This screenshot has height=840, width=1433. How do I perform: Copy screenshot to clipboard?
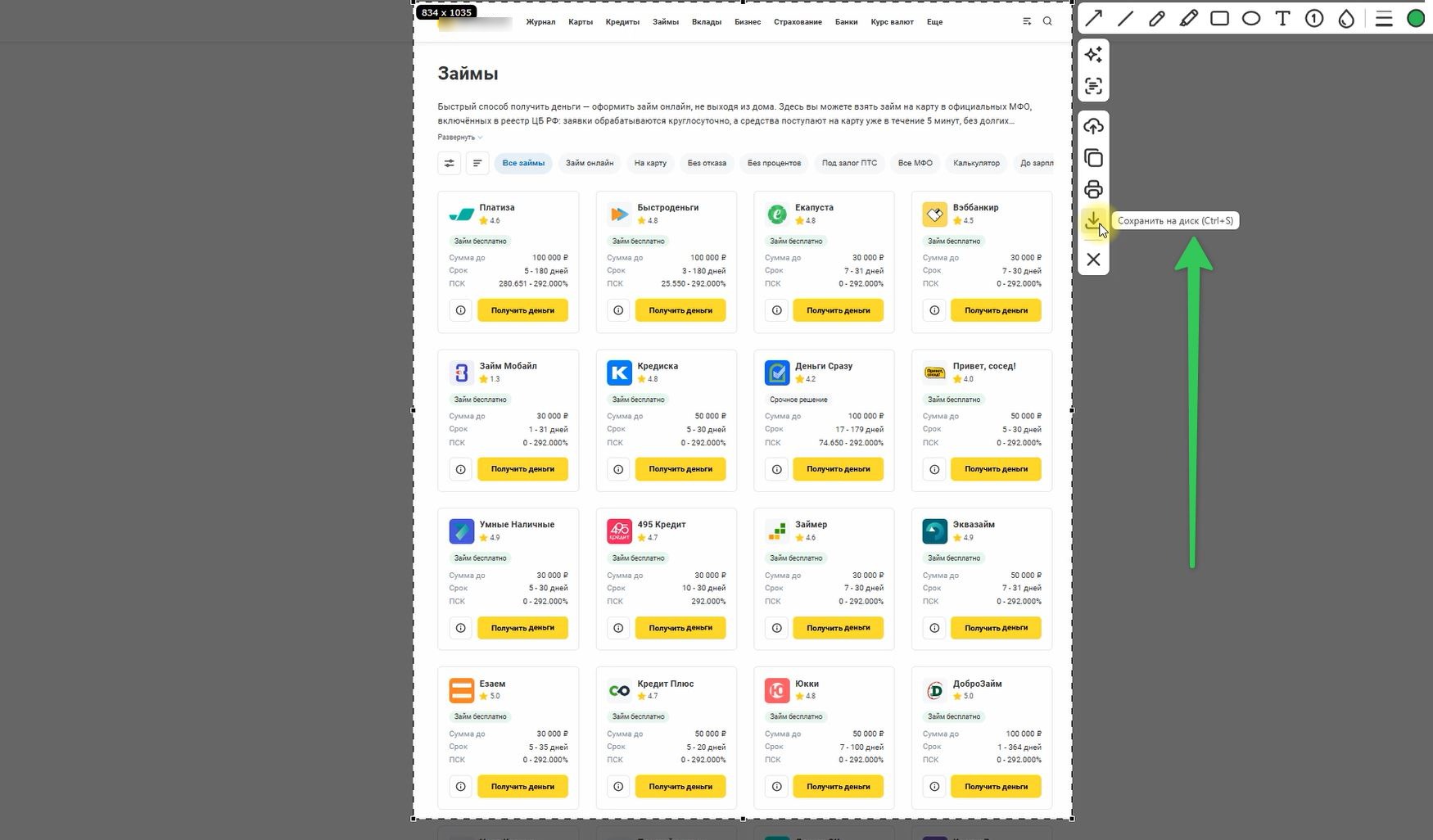[1093, 158]
